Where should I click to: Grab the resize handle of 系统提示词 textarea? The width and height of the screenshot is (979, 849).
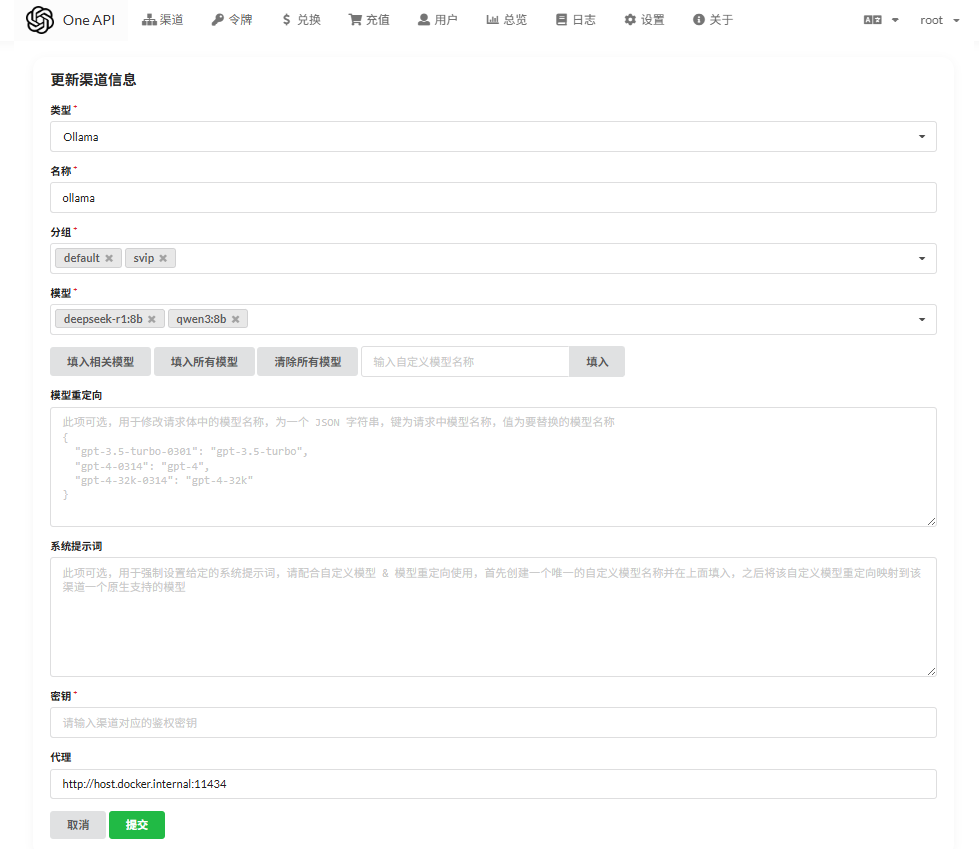[x=931, y=671]
